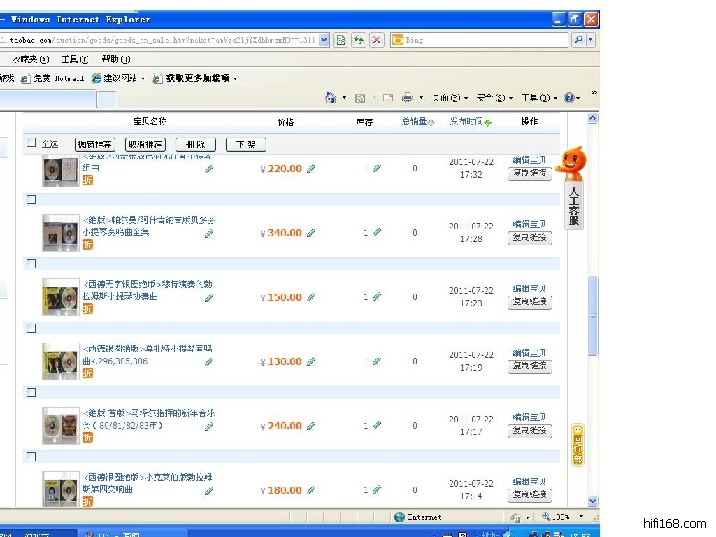
Task: Click the printer icon in command bar
Action: tap(407, 97)
